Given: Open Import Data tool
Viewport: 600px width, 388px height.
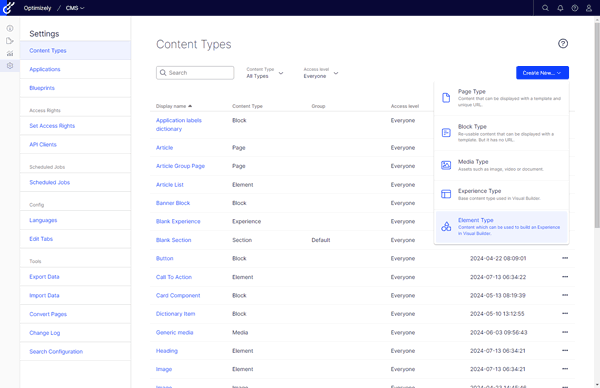Looking at the screenshot, I should click(x=75, y=295).
